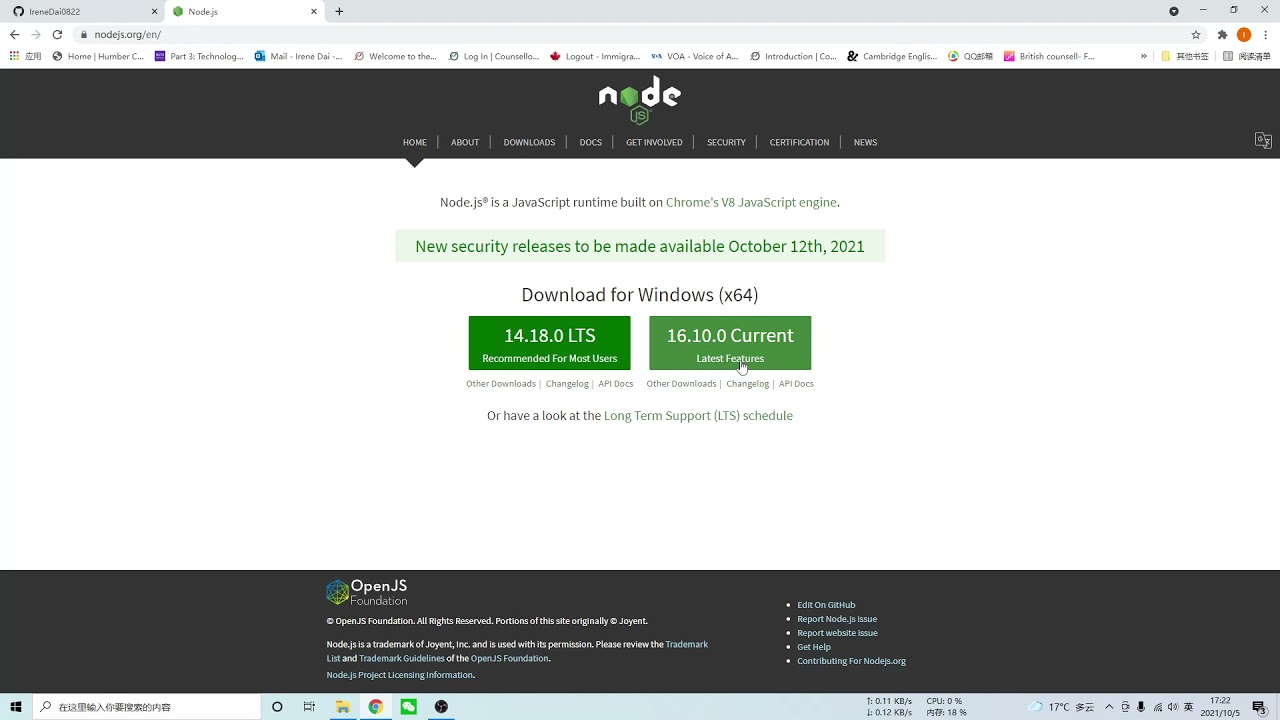Open the Trademark List link in the footer
The width and height of the screenshot is (1280, 720).
[x=517, y=651]
